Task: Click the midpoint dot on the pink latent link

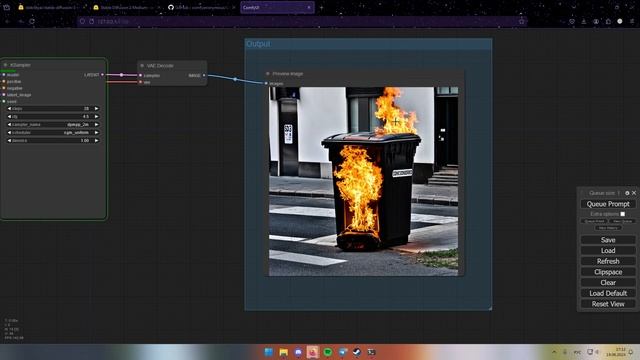Action: click(x=121, y=75)
